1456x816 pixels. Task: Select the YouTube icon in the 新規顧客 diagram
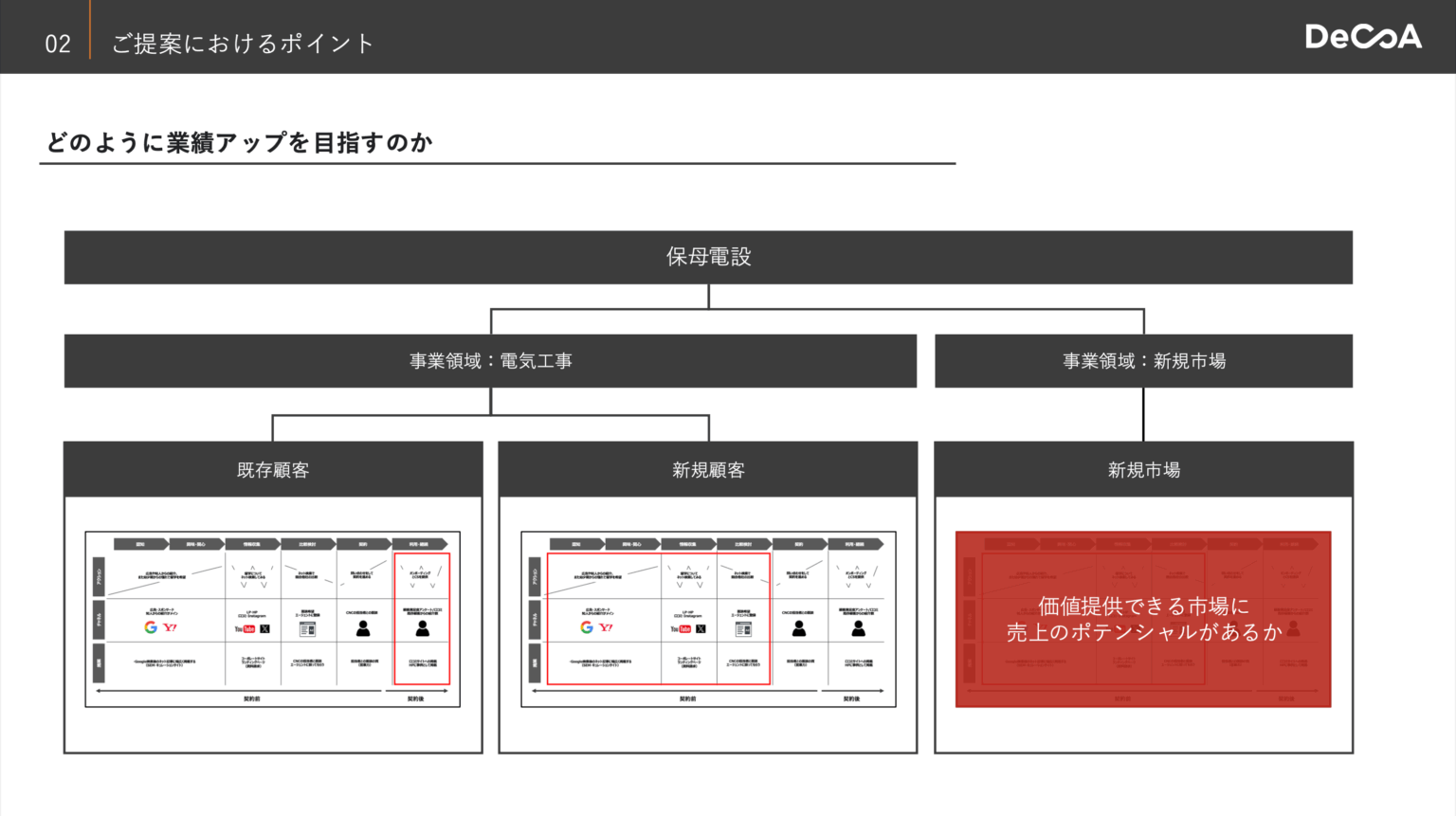tap(681, 629)
